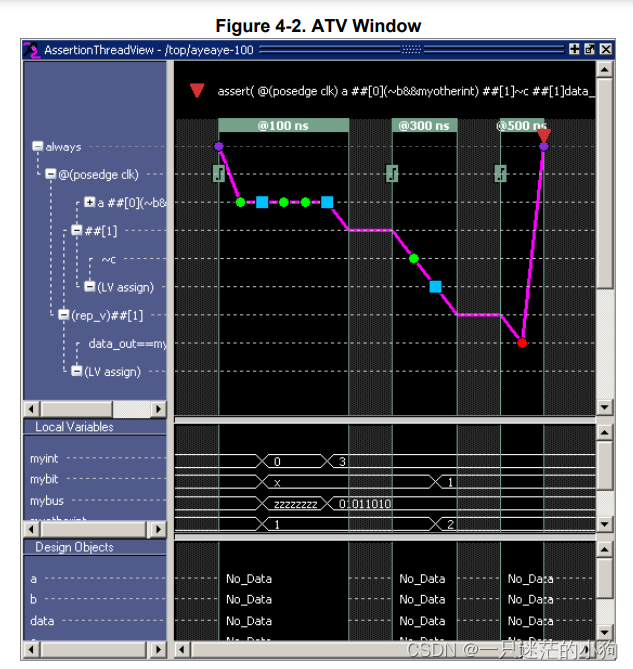Select the 'mybus' local variable
The width and height of the screenshot is (633, 669).
pos(47,500)
